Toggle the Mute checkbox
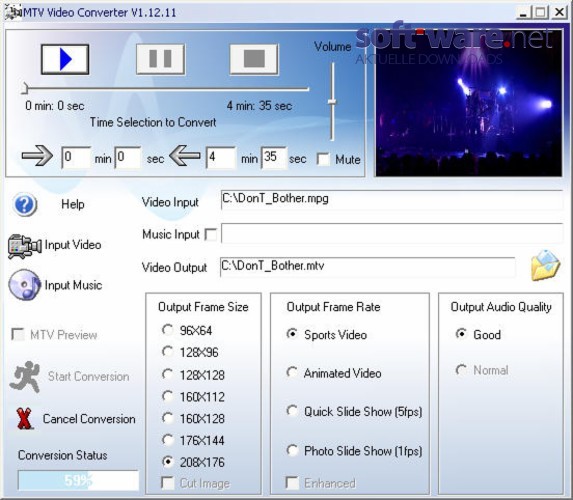 [323, 159]
